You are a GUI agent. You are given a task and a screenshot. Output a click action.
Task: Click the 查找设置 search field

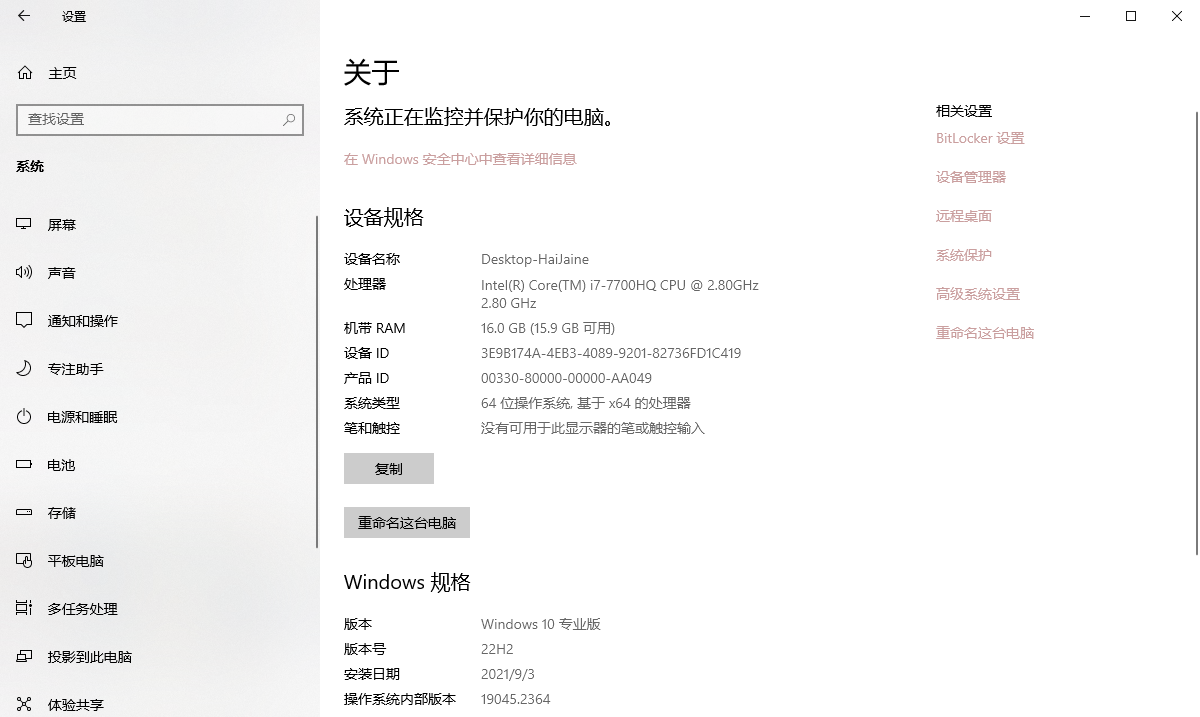coord(160,119)
